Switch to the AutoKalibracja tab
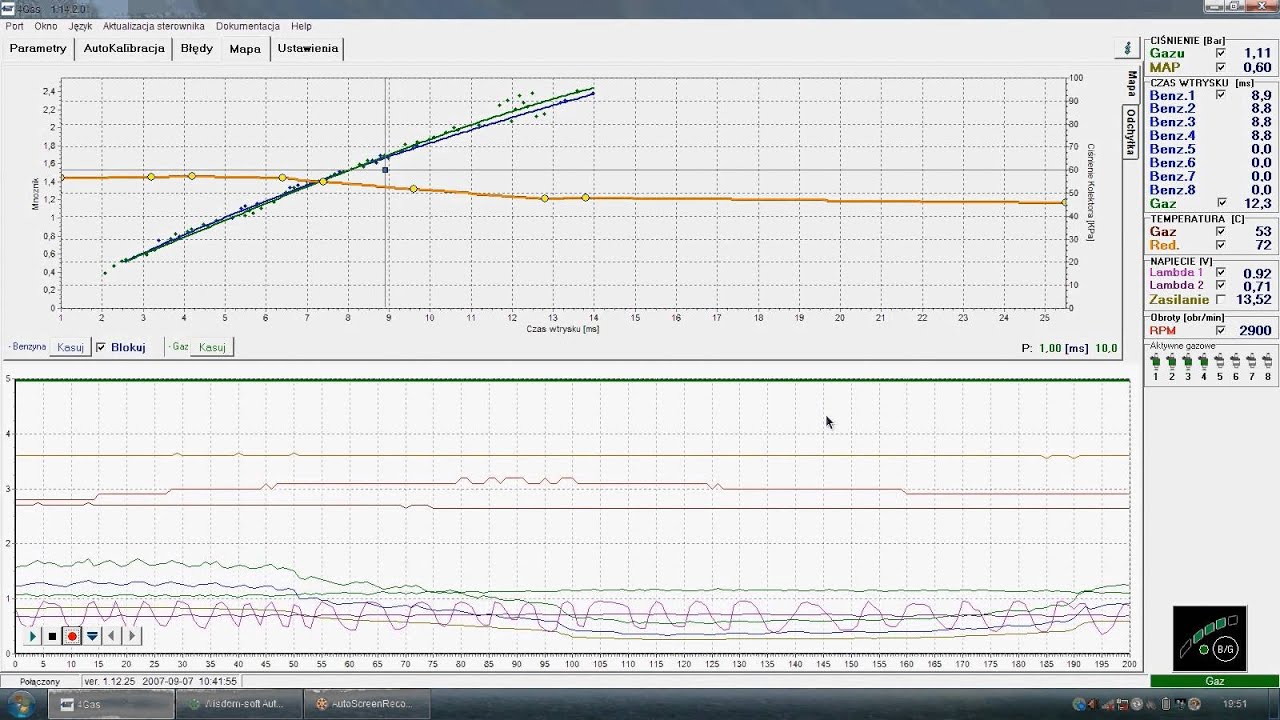 [124, 48]
